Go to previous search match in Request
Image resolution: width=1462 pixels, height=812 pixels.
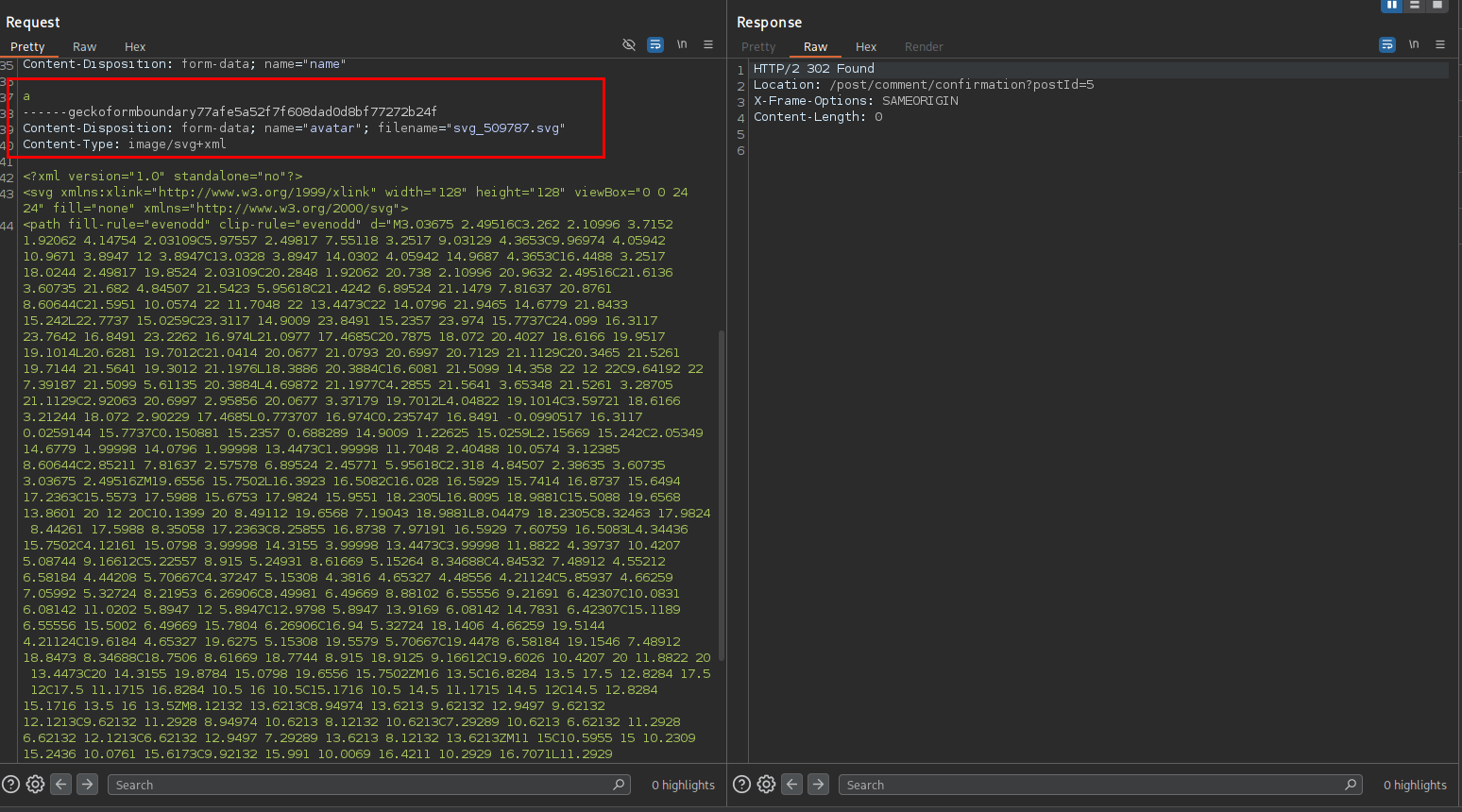tap(61, 785)
